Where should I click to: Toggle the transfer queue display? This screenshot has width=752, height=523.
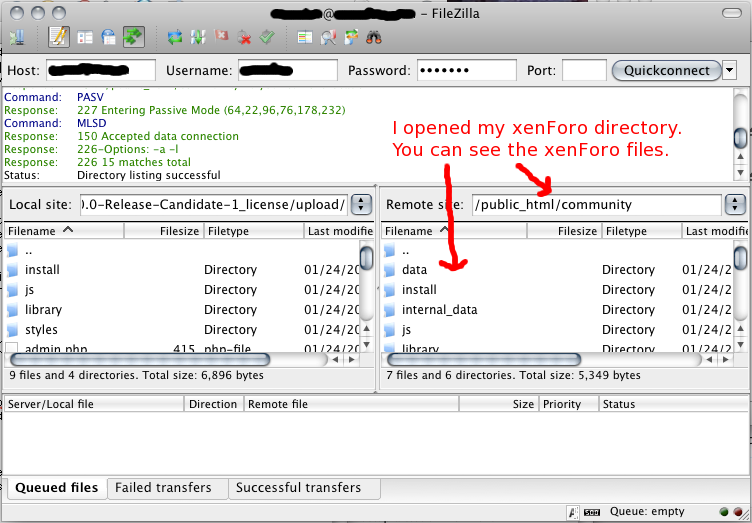click(x=132, y=38)
